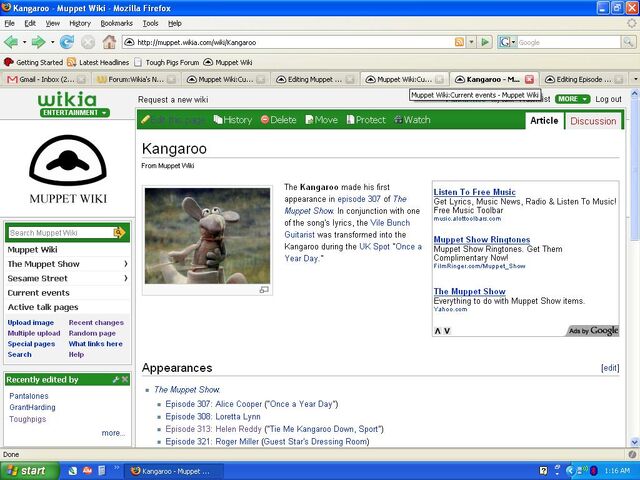Click the Firefox Forward arrow button
Image resolution: width=640 pixels, height=480 pixels.
pyautogui.click(x=39, y=42)
